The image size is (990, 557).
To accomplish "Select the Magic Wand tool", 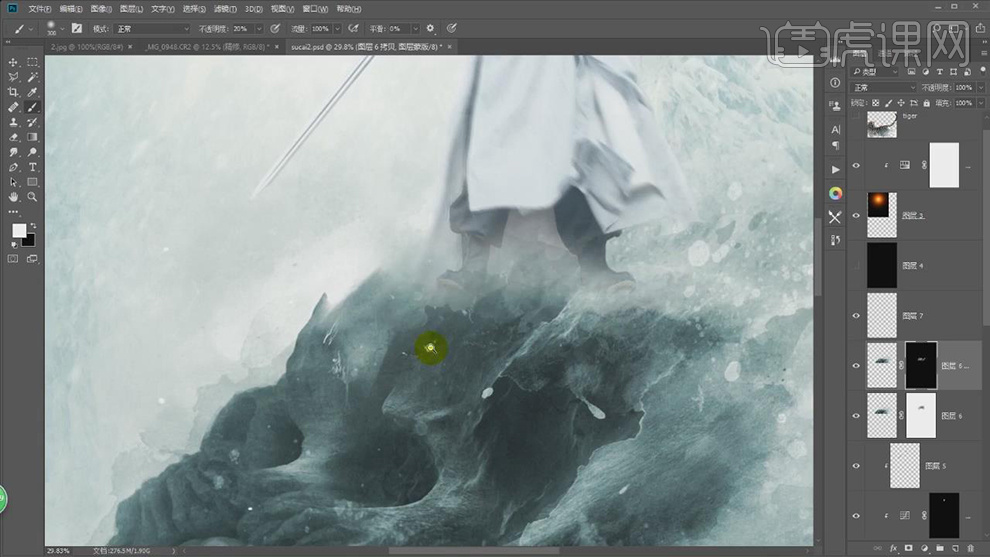I will tap(32, 77).
